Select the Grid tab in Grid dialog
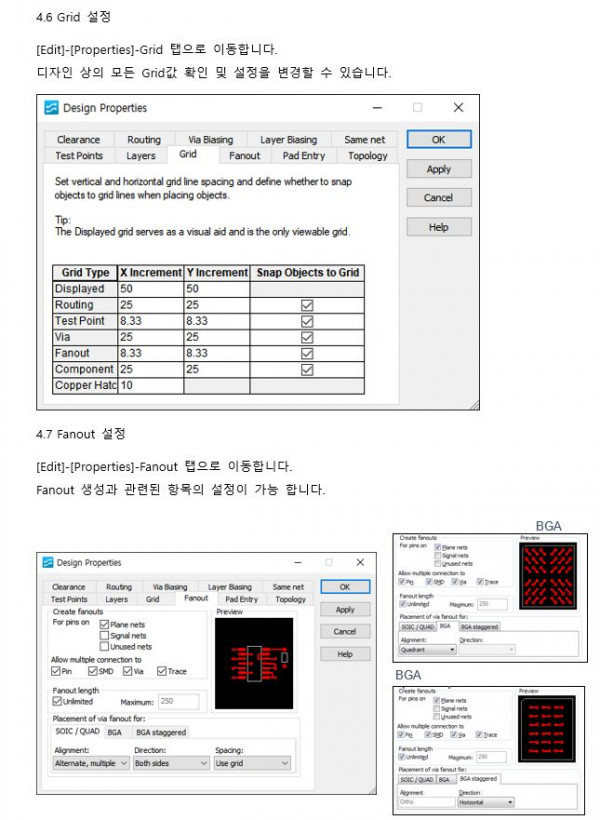Image resolution: width=600 pixels, height=820 pixels. pyautogui.click(x=188, y=154)
